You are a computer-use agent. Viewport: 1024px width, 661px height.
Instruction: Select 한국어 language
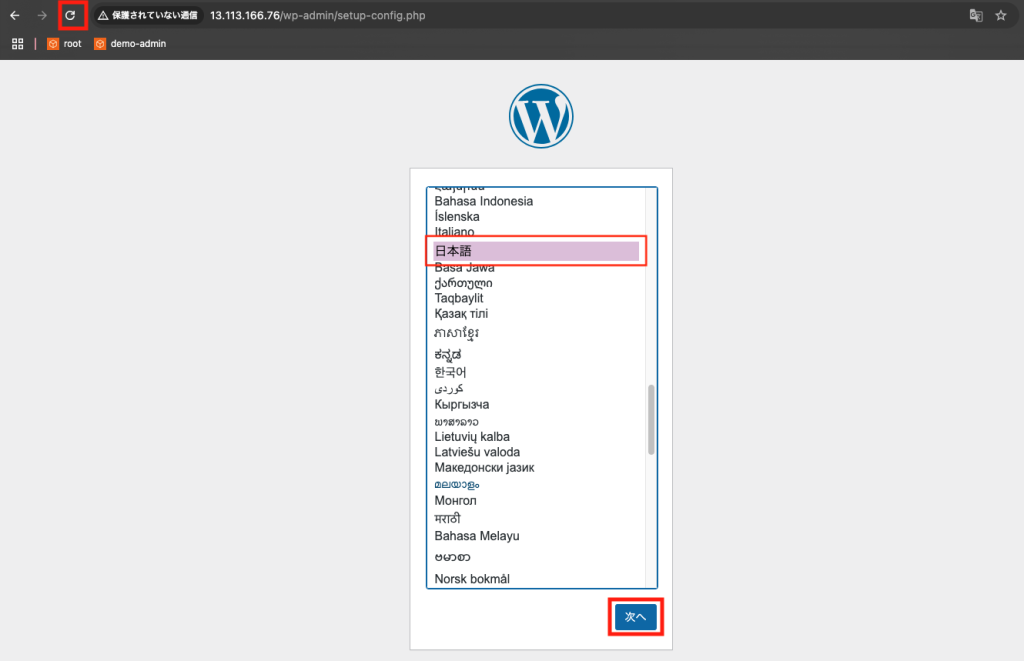pyautogui.click(x=536, y=372)
